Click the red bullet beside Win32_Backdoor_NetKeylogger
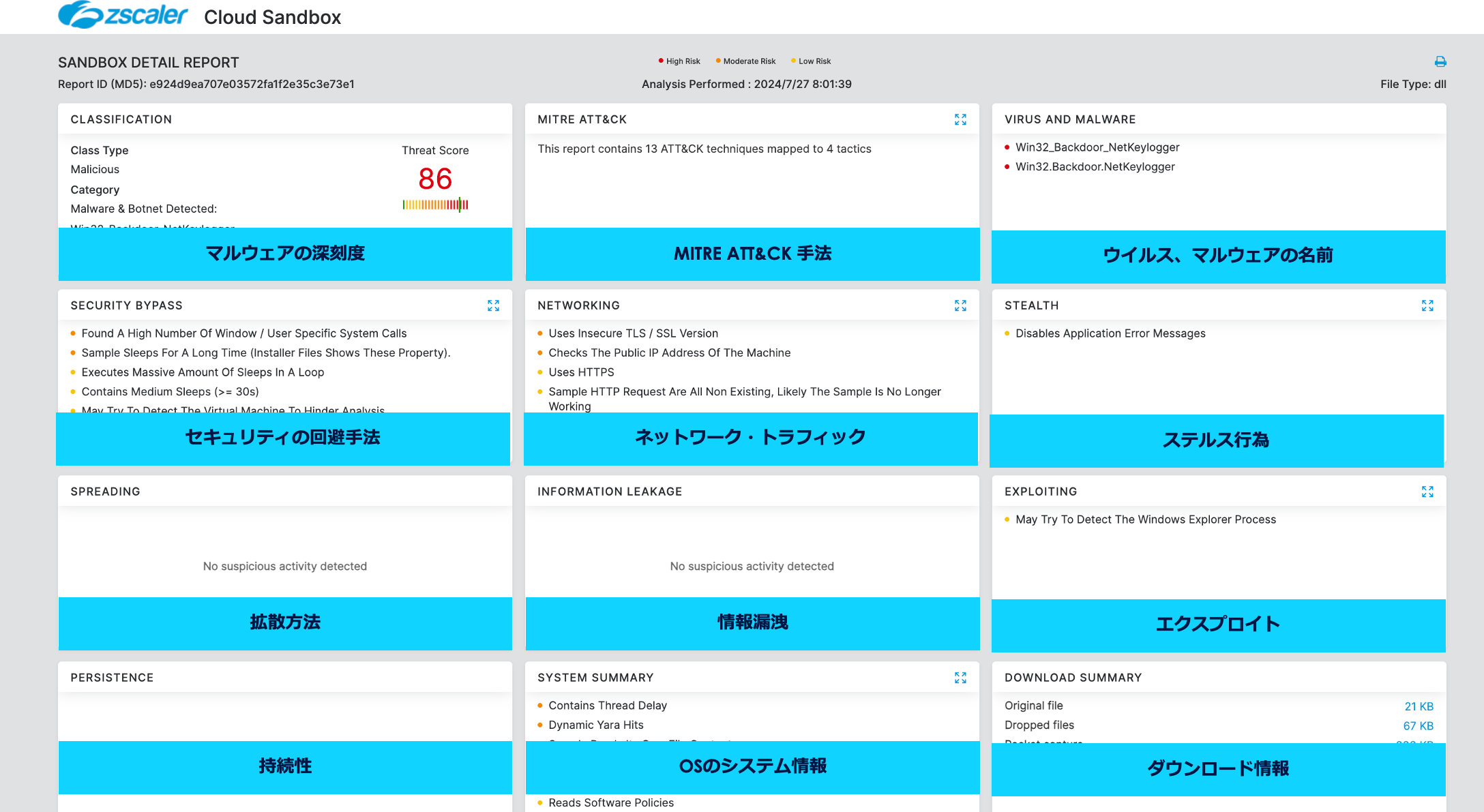This screenshot has height=812, width=1484. click(1008, 147)
